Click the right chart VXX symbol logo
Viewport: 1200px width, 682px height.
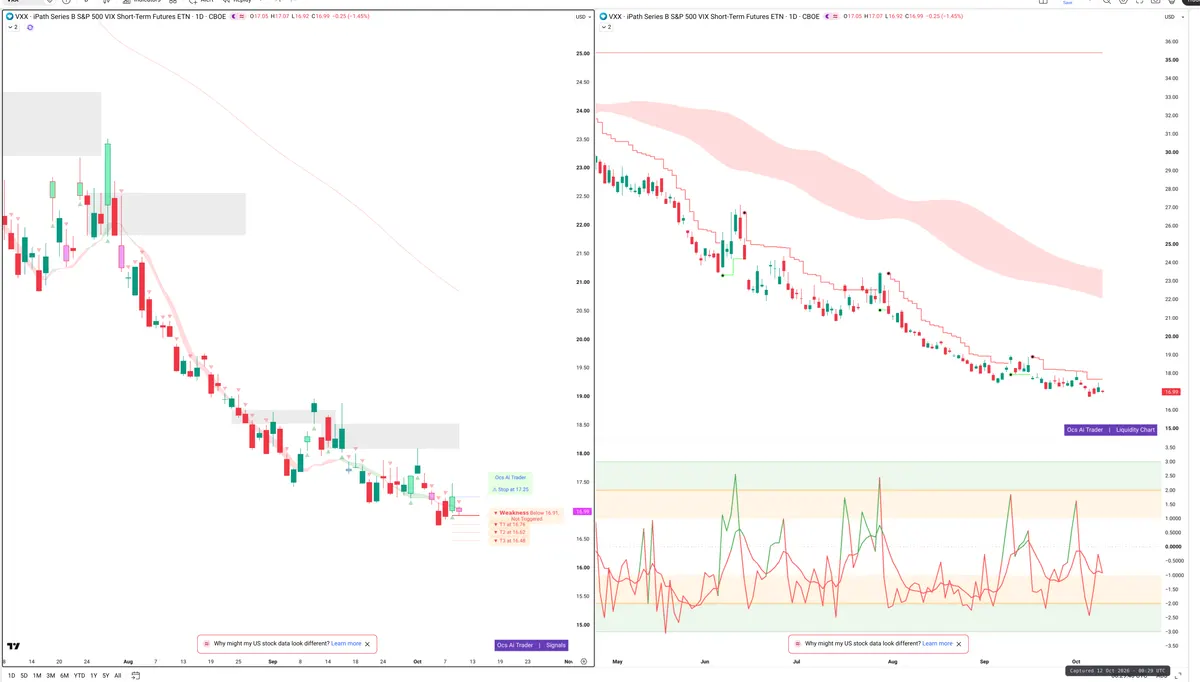pyautogui.click(x=602, y=17)
